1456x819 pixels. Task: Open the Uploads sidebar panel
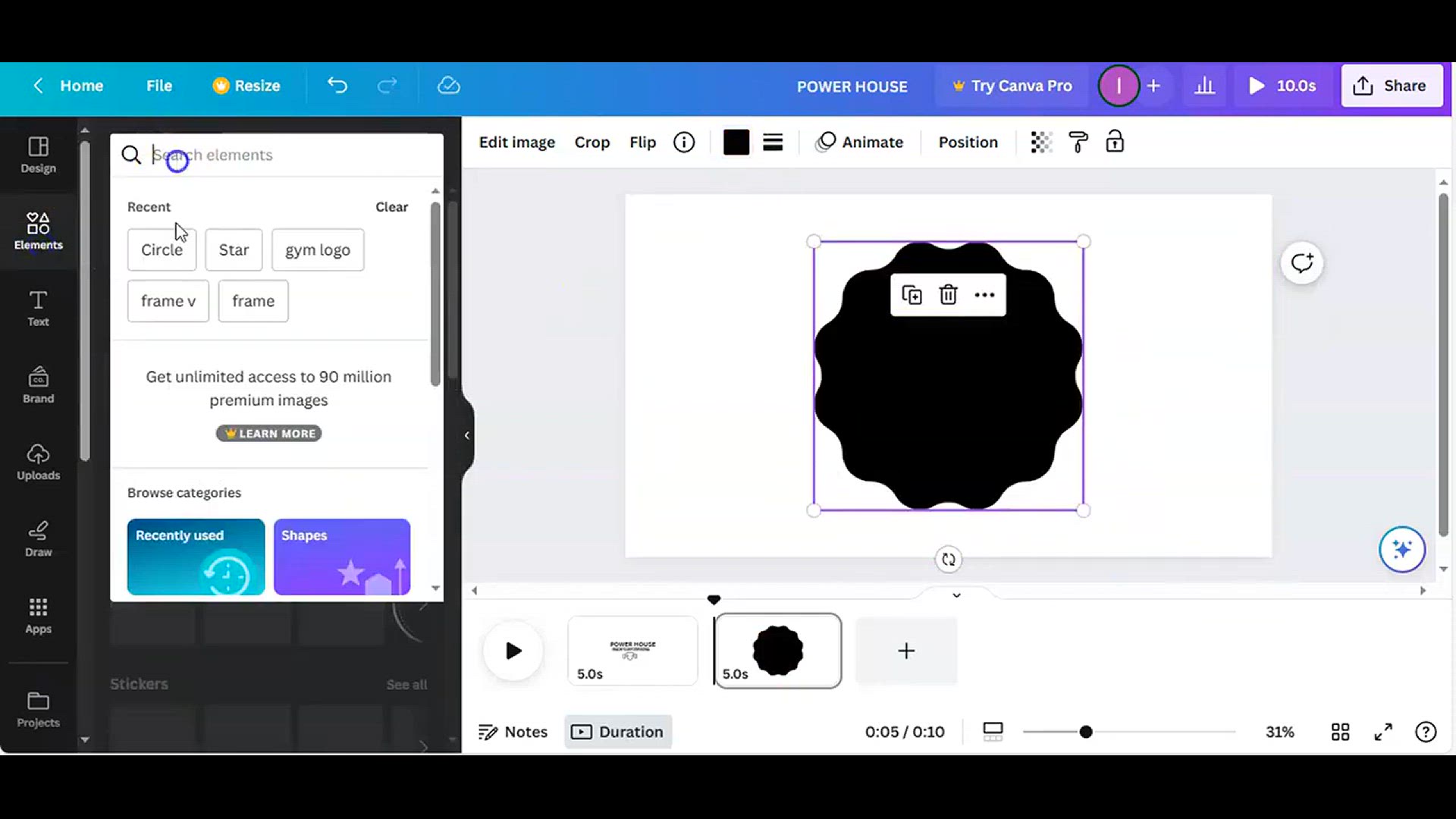(38, 463)
